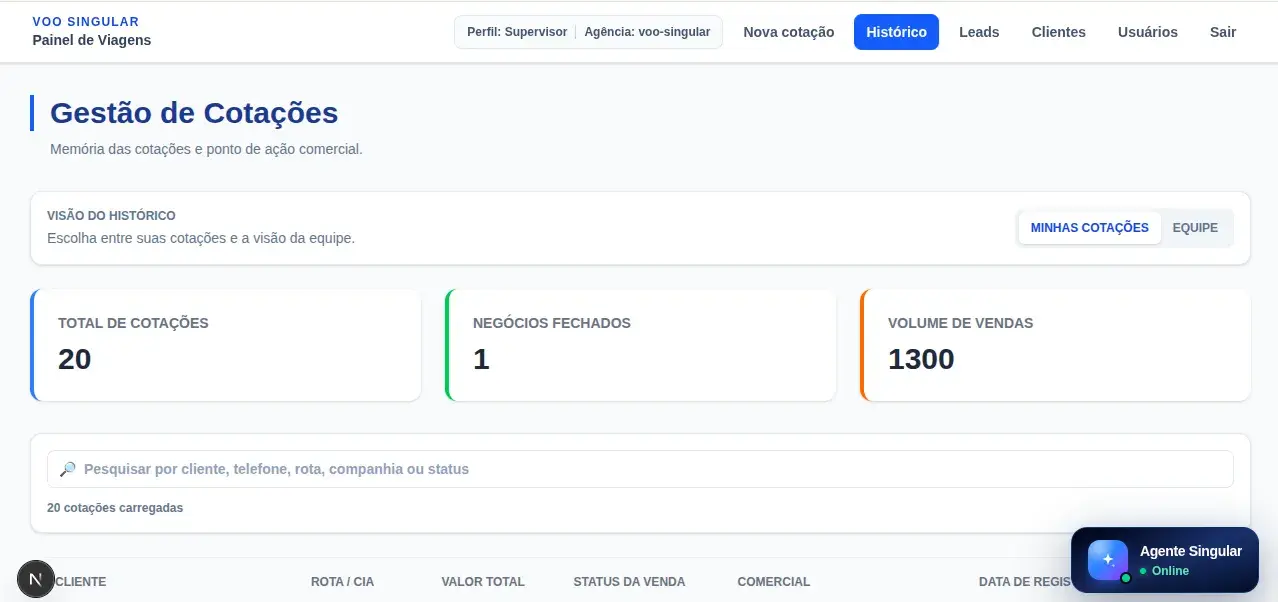Click the Rota / Cia column header
1278x602 pixels.
(x=342, y=582)
